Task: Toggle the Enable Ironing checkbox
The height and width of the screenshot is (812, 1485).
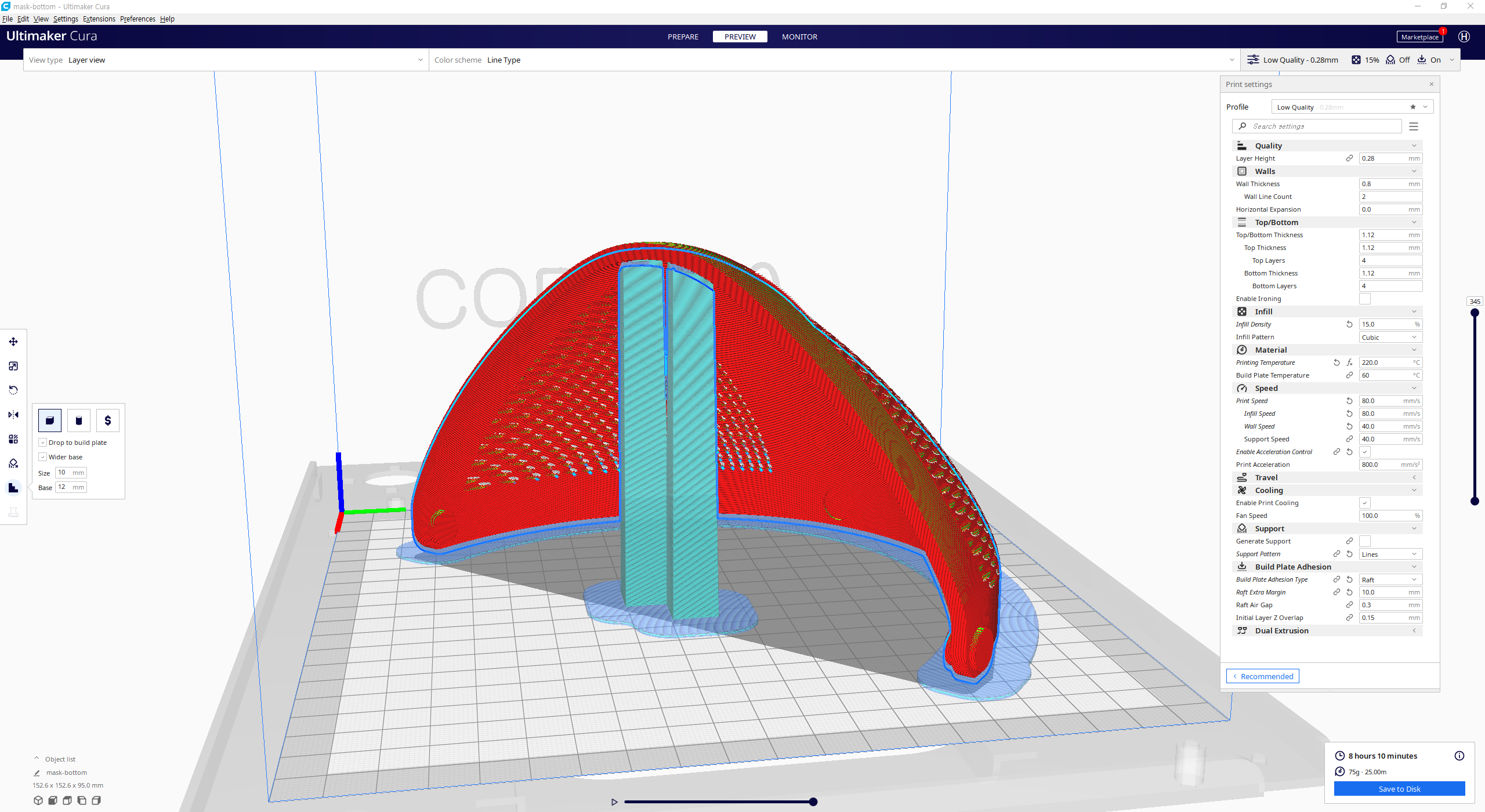Action: click(1365, 299)
